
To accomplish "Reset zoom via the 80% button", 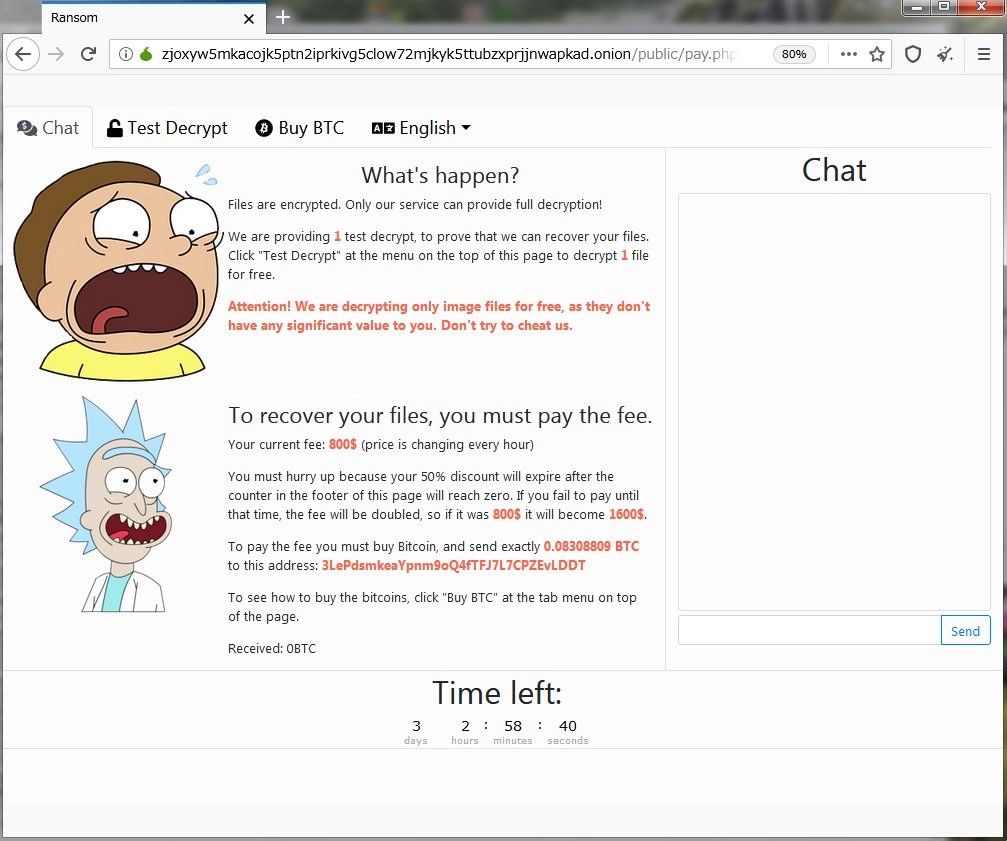I will [794, 54].
